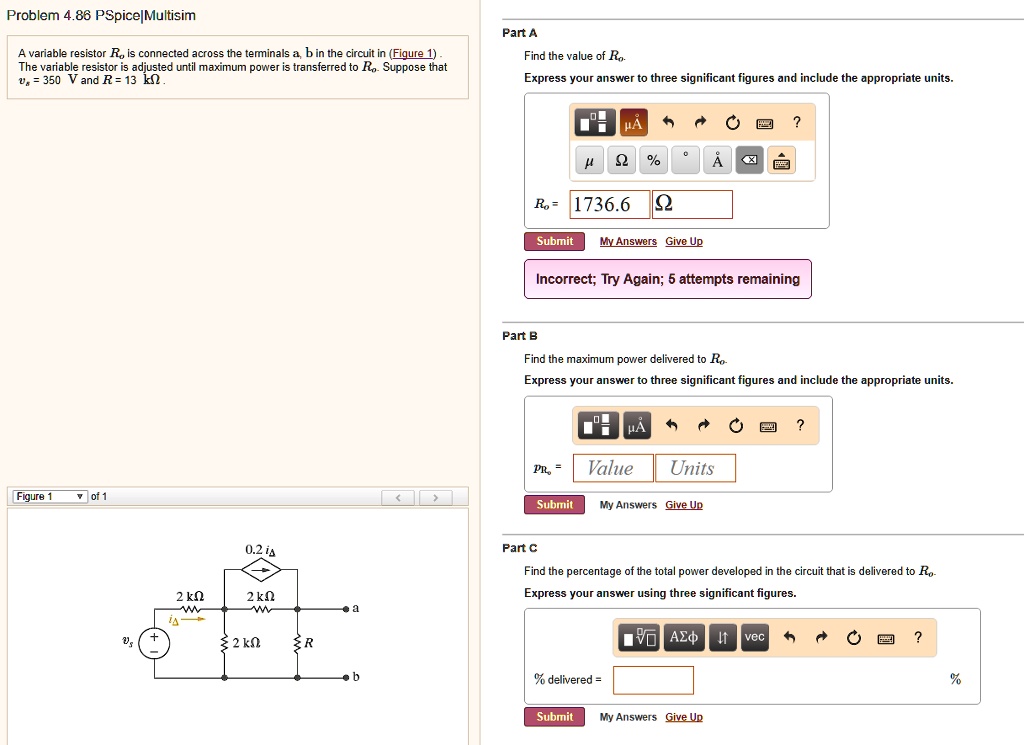Screen dimensions: 1024x745
Task: Click the vec vector notation icon
Action: [754, 637]
